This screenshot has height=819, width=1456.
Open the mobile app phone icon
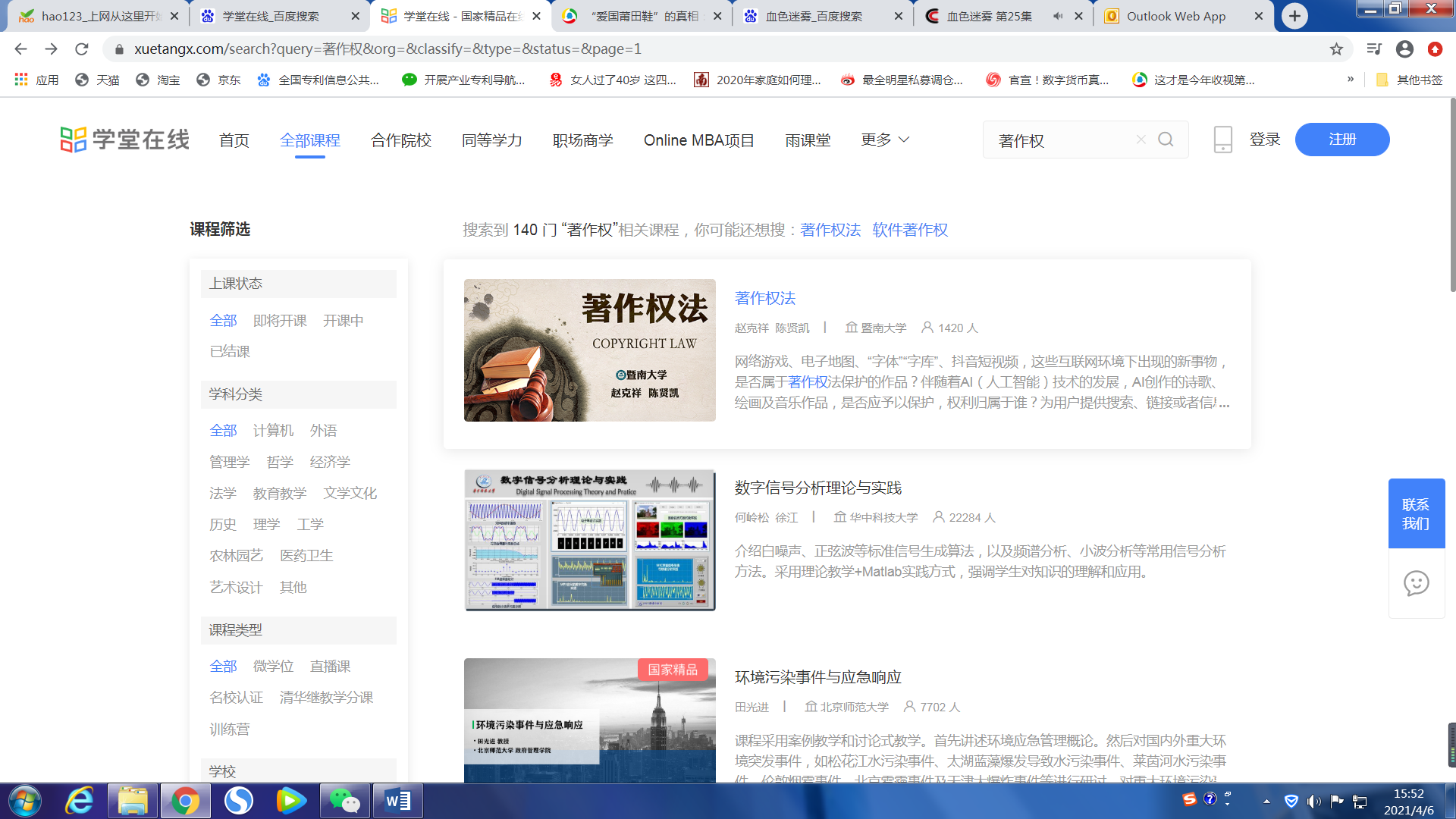coord(1222,140)
